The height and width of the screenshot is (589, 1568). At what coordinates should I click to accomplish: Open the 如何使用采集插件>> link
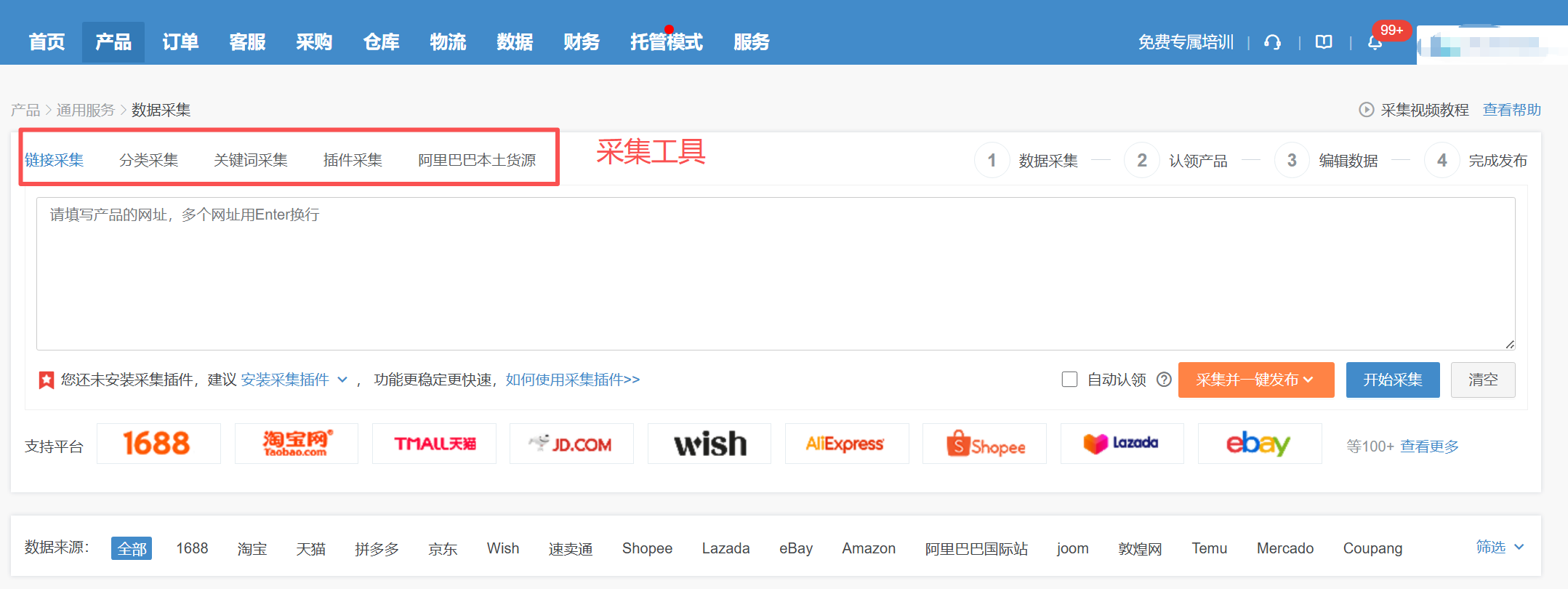coord(573,380)
